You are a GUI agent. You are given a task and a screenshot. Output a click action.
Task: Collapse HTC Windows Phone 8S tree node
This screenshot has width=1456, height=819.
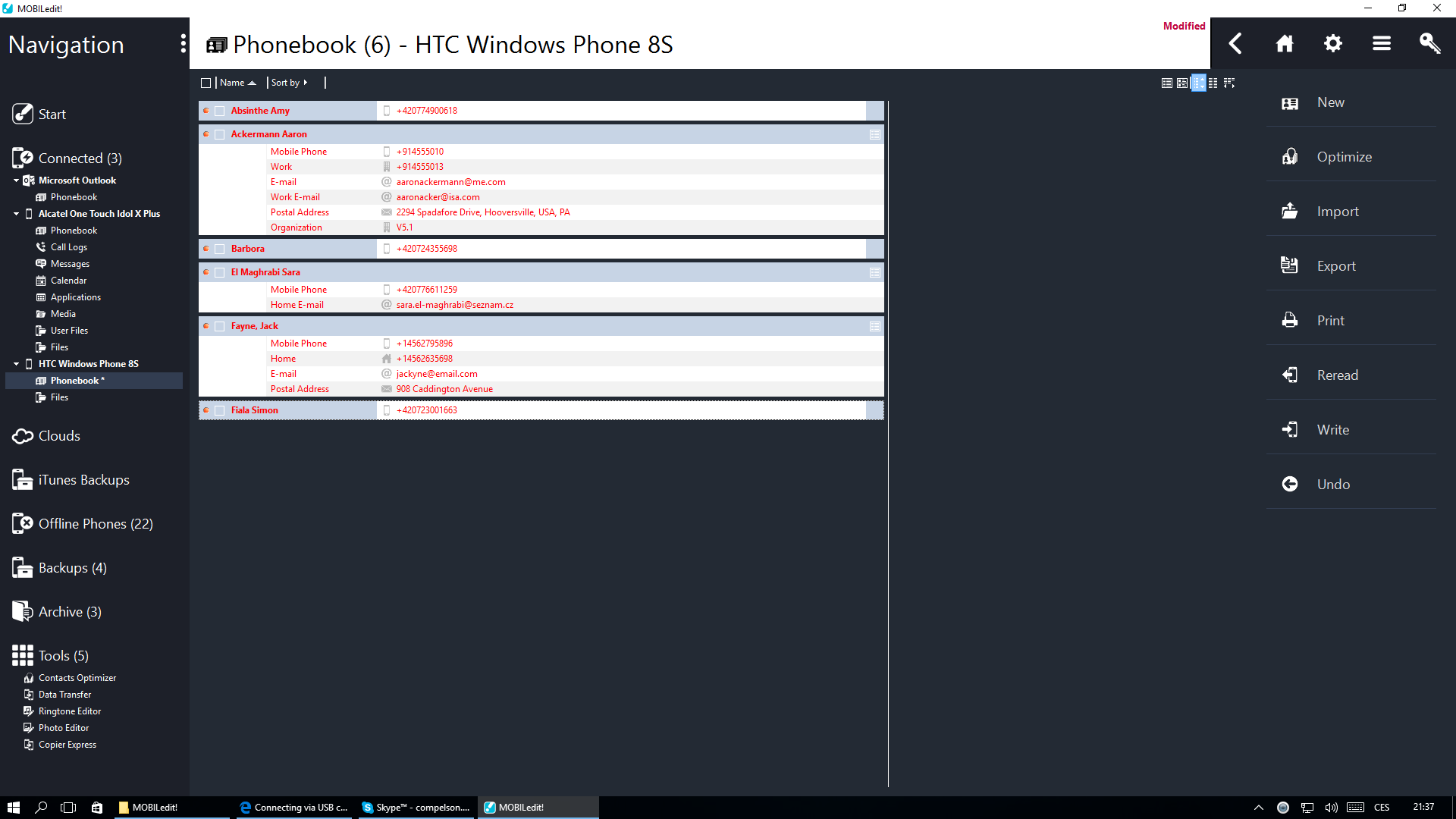16,364
